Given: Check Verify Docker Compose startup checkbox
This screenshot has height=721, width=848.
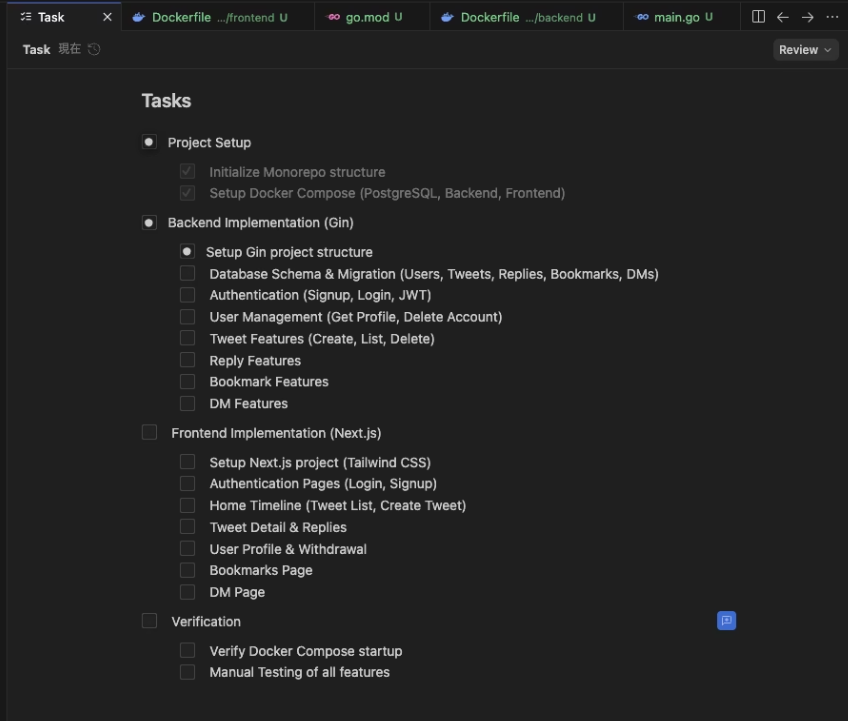Looking at the screenshot, I should (187, 650).
